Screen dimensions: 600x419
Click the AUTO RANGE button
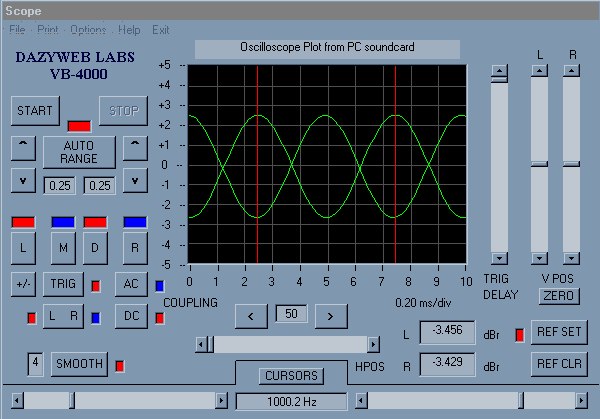click(x=78, y=151)
